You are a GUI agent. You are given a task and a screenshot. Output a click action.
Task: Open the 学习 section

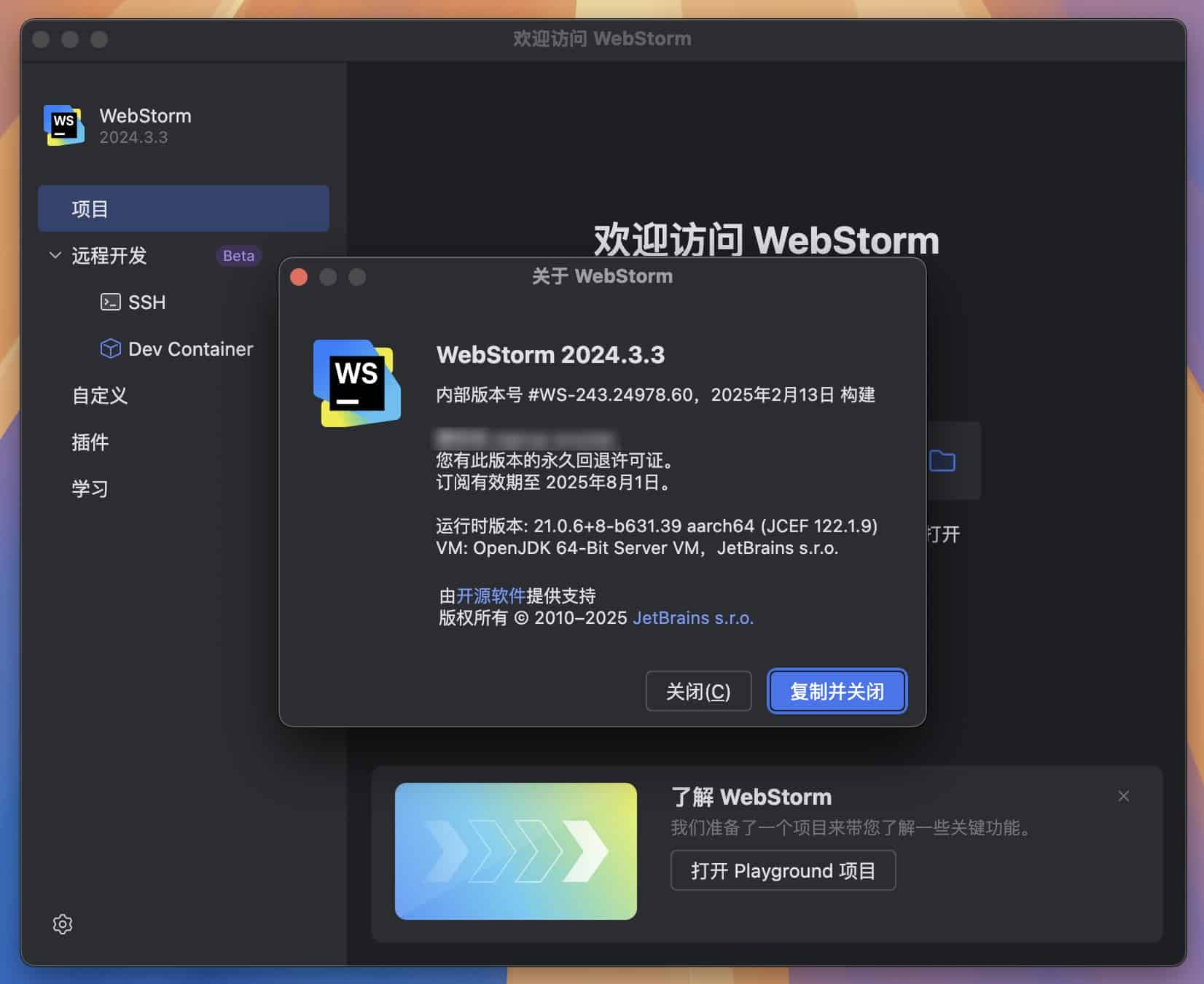click(x=90, y=489)
